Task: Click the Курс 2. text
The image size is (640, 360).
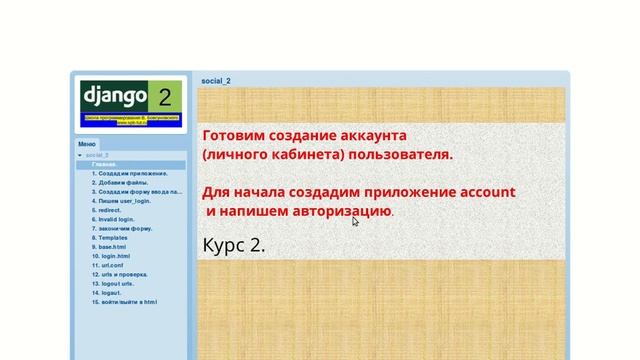Action: click(234, 245)
